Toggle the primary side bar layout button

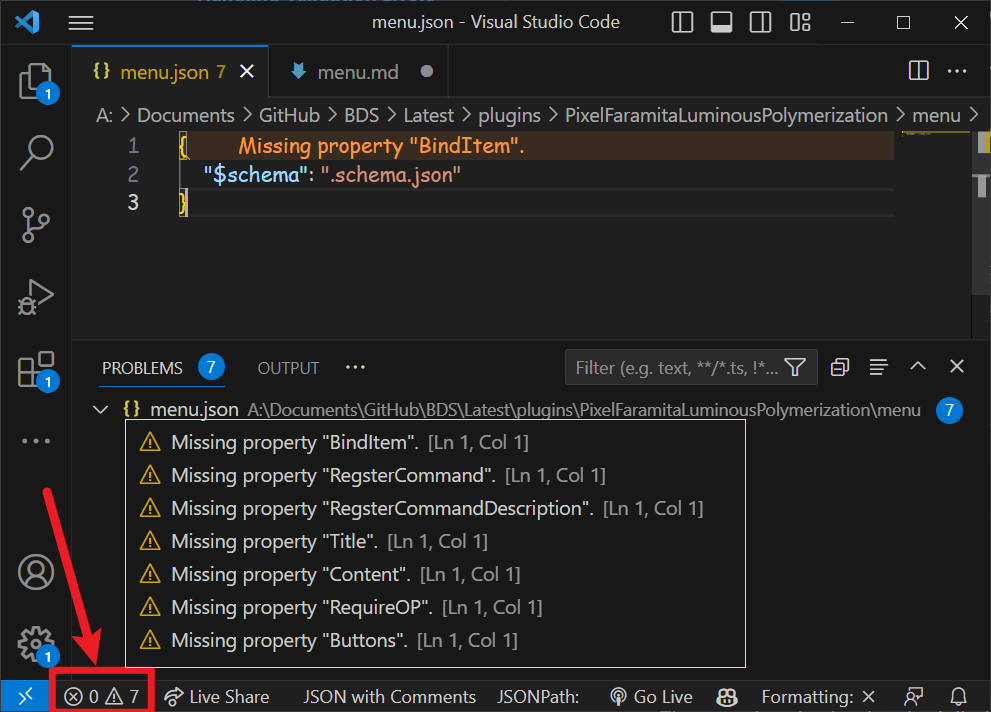(x=683, y=22)
